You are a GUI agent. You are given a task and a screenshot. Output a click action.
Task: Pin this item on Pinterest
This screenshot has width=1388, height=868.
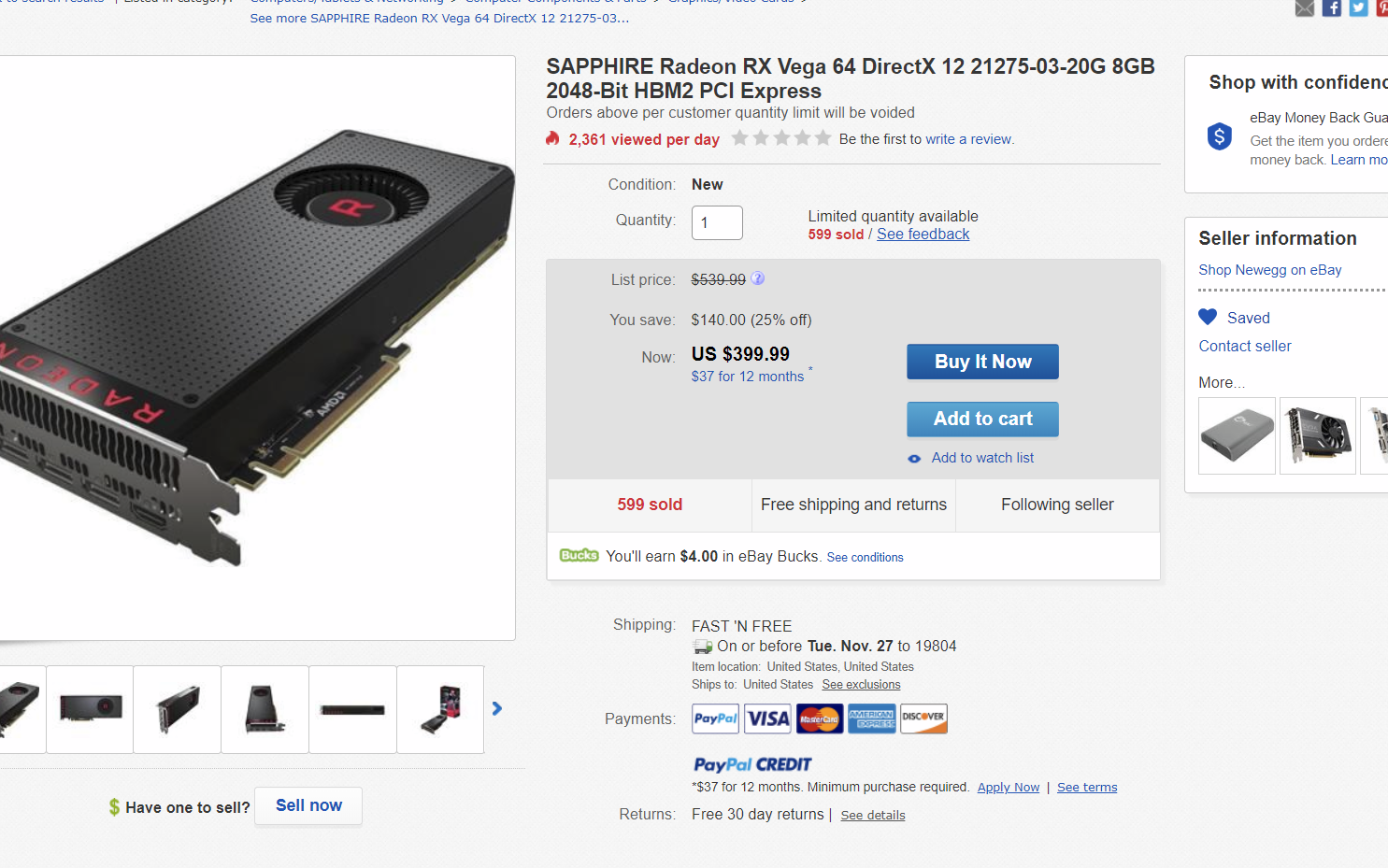click(x=1382, y=8)
